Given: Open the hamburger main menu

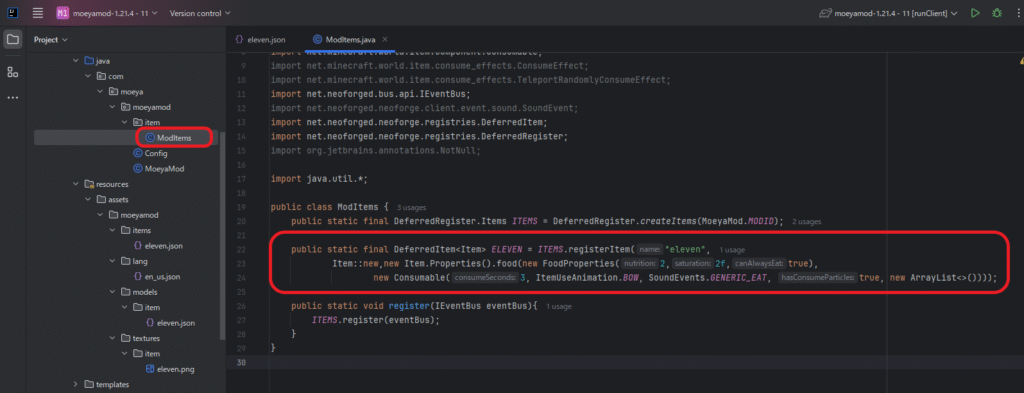Looking at the screenshot, I should [x=38, y=13].
